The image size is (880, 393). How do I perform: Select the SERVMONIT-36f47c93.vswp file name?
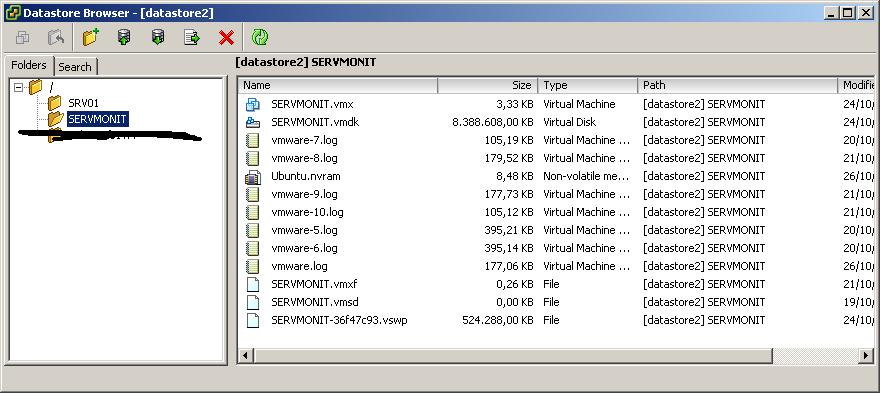339,320
